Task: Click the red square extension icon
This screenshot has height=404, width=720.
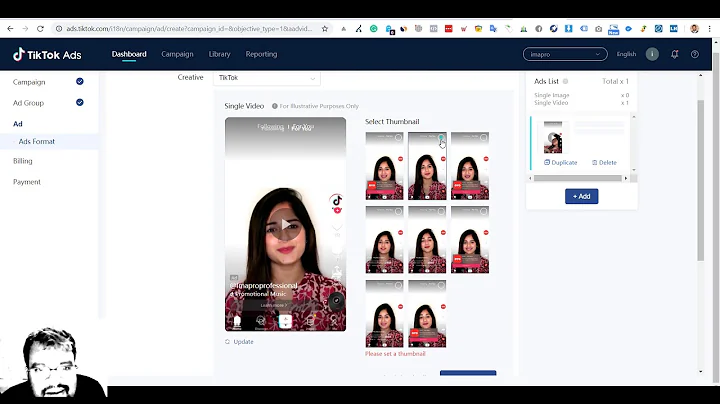Action: 449,28
